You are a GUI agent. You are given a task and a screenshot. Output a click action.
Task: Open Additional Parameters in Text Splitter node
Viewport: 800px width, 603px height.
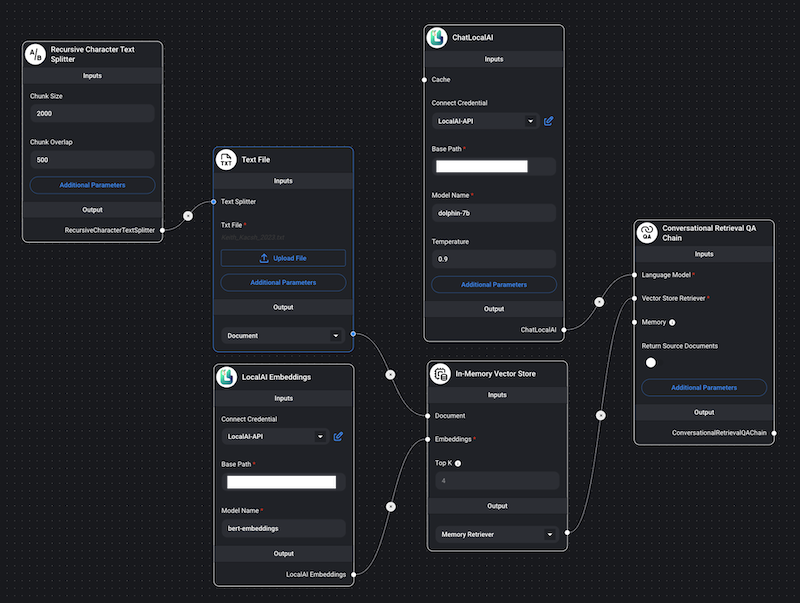pos(92,185)
